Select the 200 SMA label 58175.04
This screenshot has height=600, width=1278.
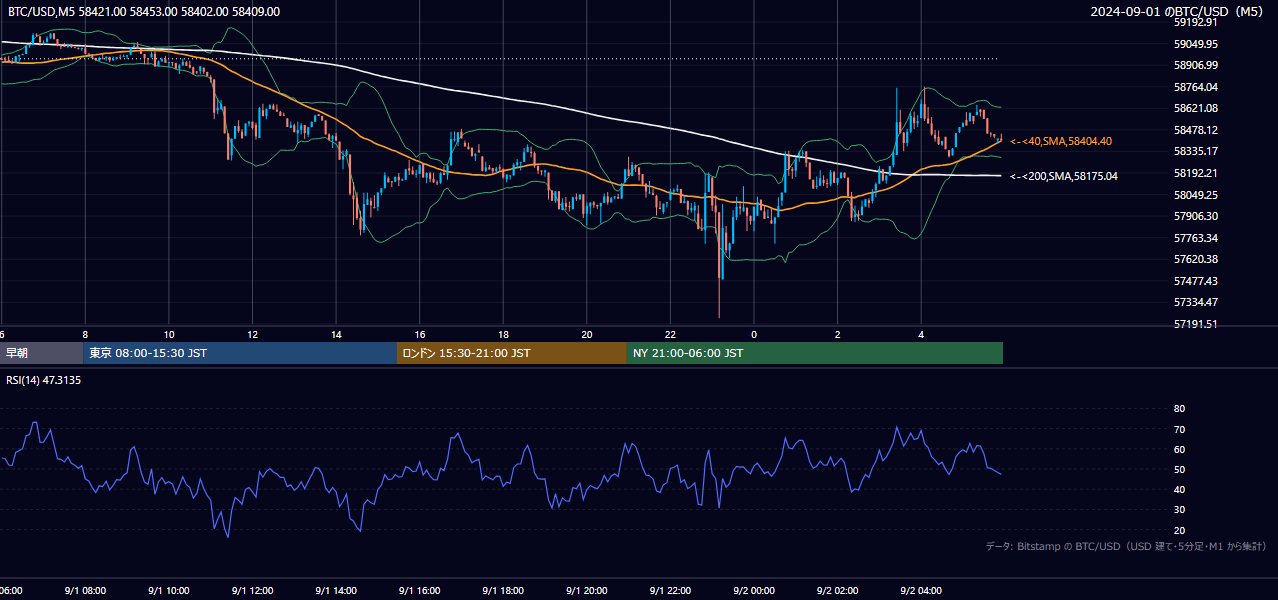pyautogui.click(x=1064, y=176)
